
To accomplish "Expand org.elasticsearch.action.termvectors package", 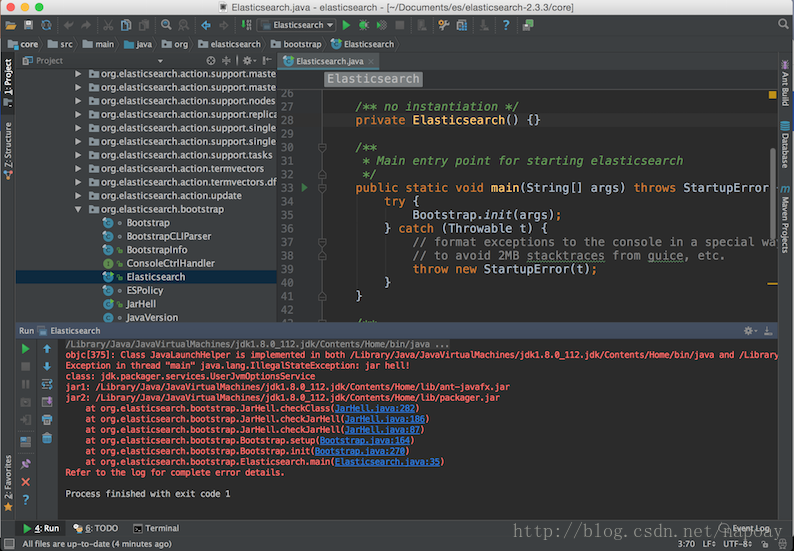I will click(78, 169).
